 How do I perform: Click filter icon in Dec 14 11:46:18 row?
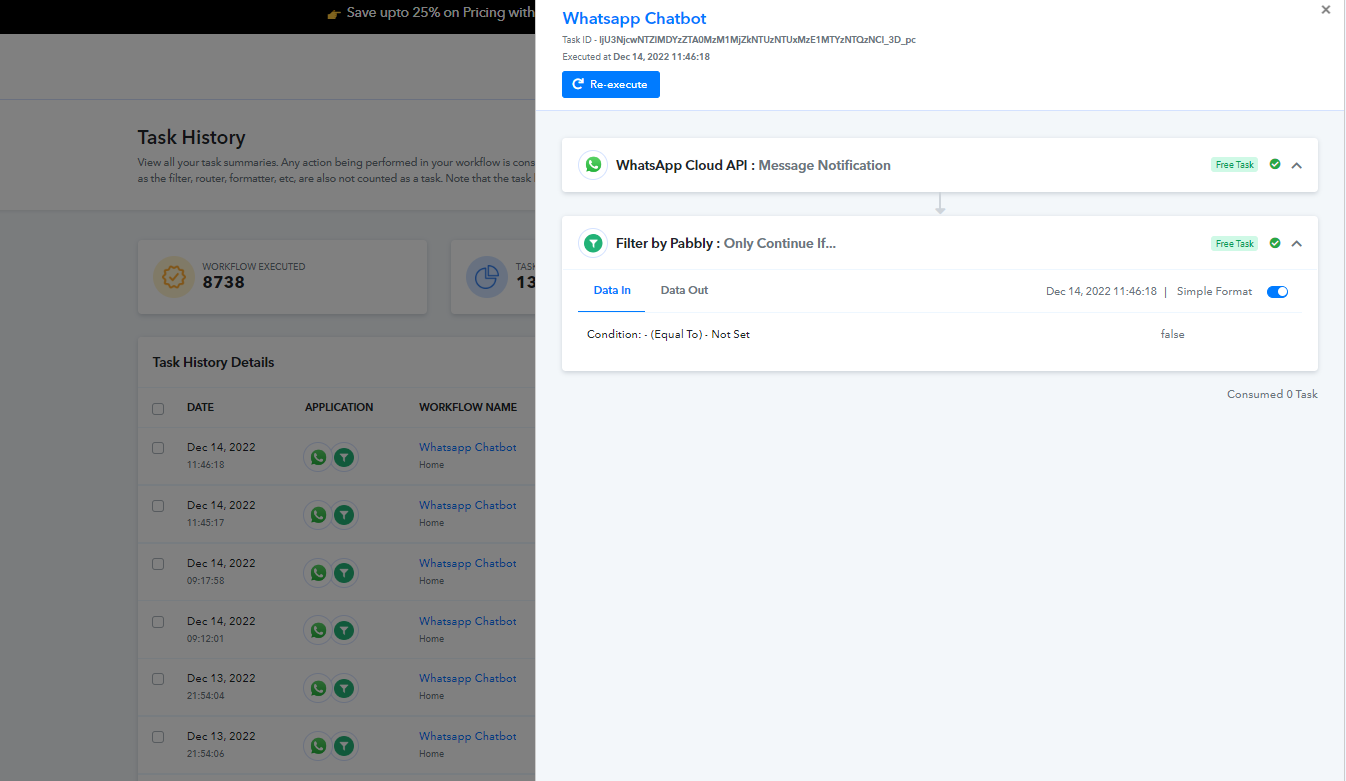click(344, 457)
